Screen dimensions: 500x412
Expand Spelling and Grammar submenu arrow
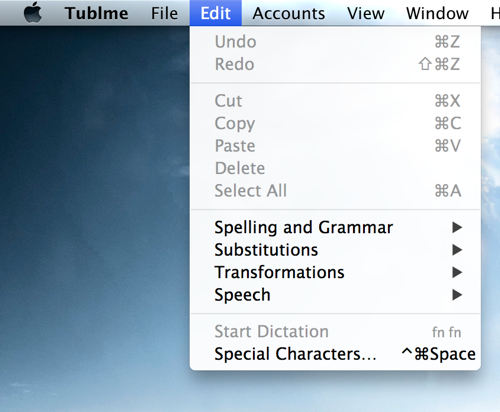(457, 227)
